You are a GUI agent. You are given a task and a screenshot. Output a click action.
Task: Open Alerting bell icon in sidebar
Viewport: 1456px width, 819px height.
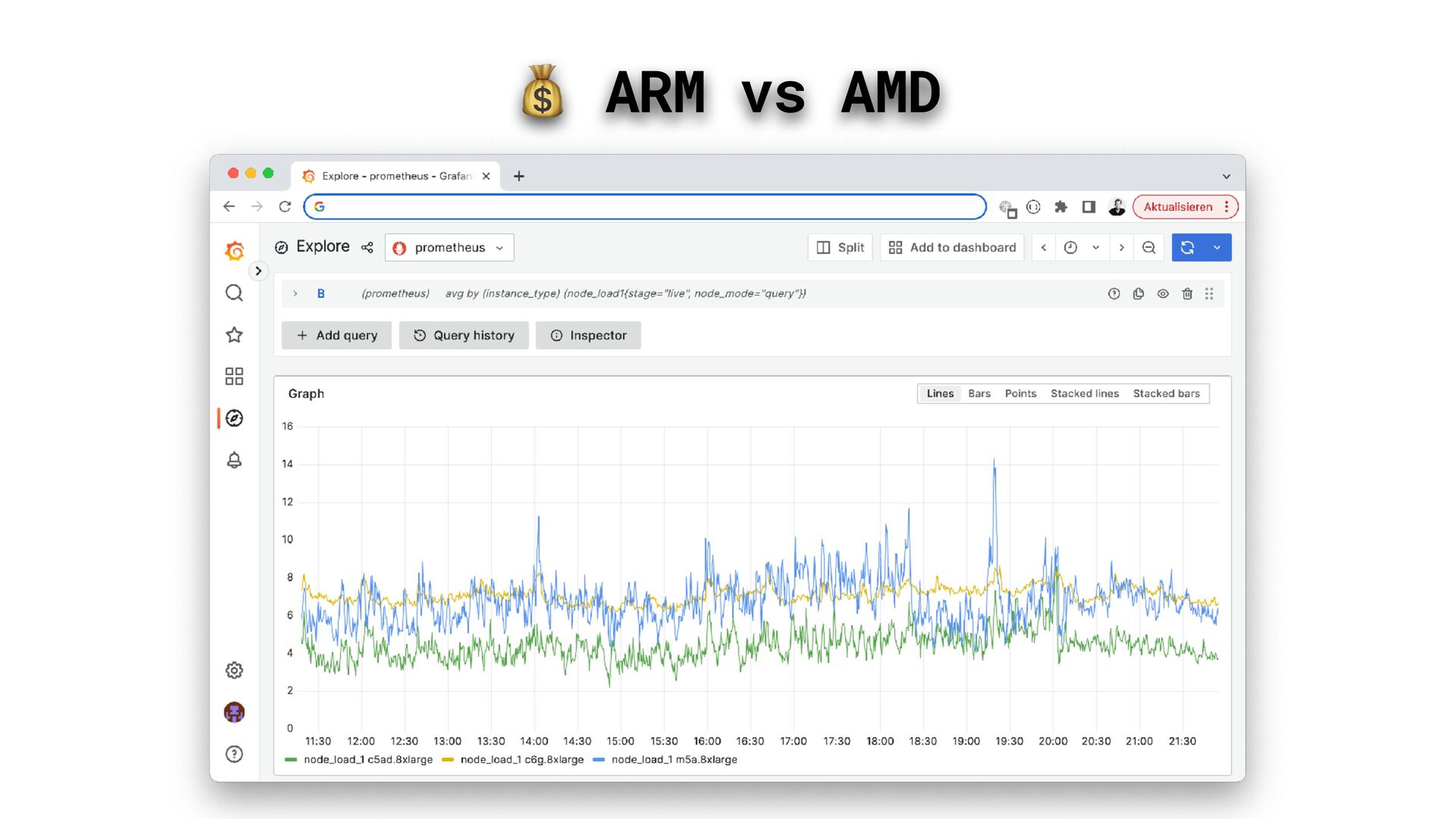[x=234, y=460]
